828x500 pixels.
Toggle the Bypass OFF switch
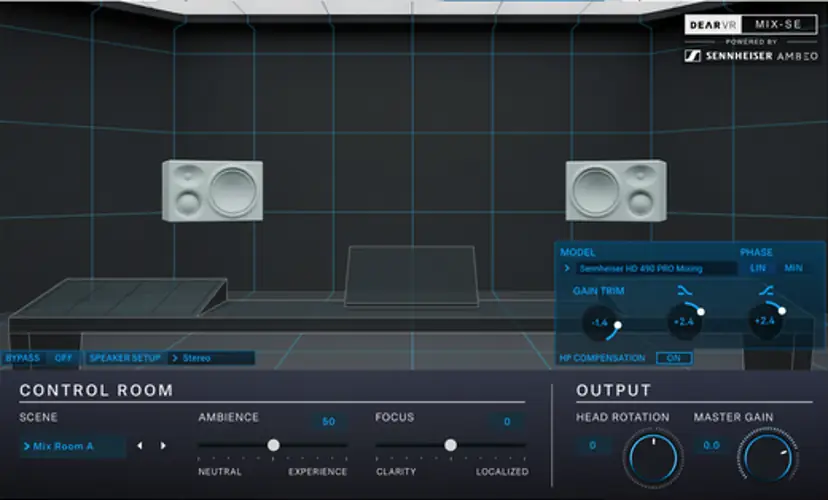(x=64, y=357)
